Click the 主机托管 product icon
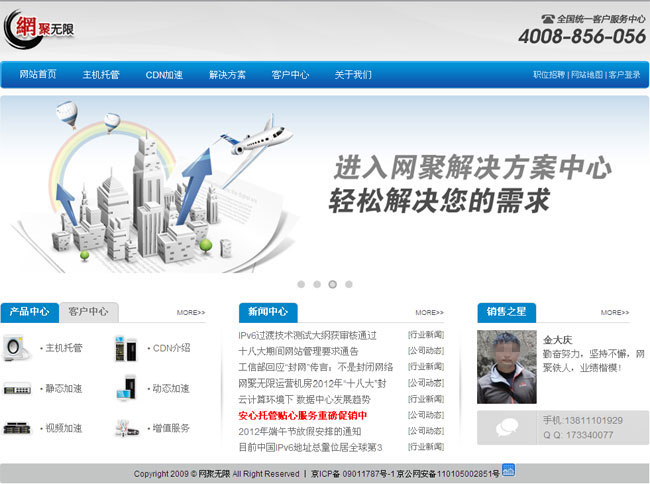 [16, 348]
